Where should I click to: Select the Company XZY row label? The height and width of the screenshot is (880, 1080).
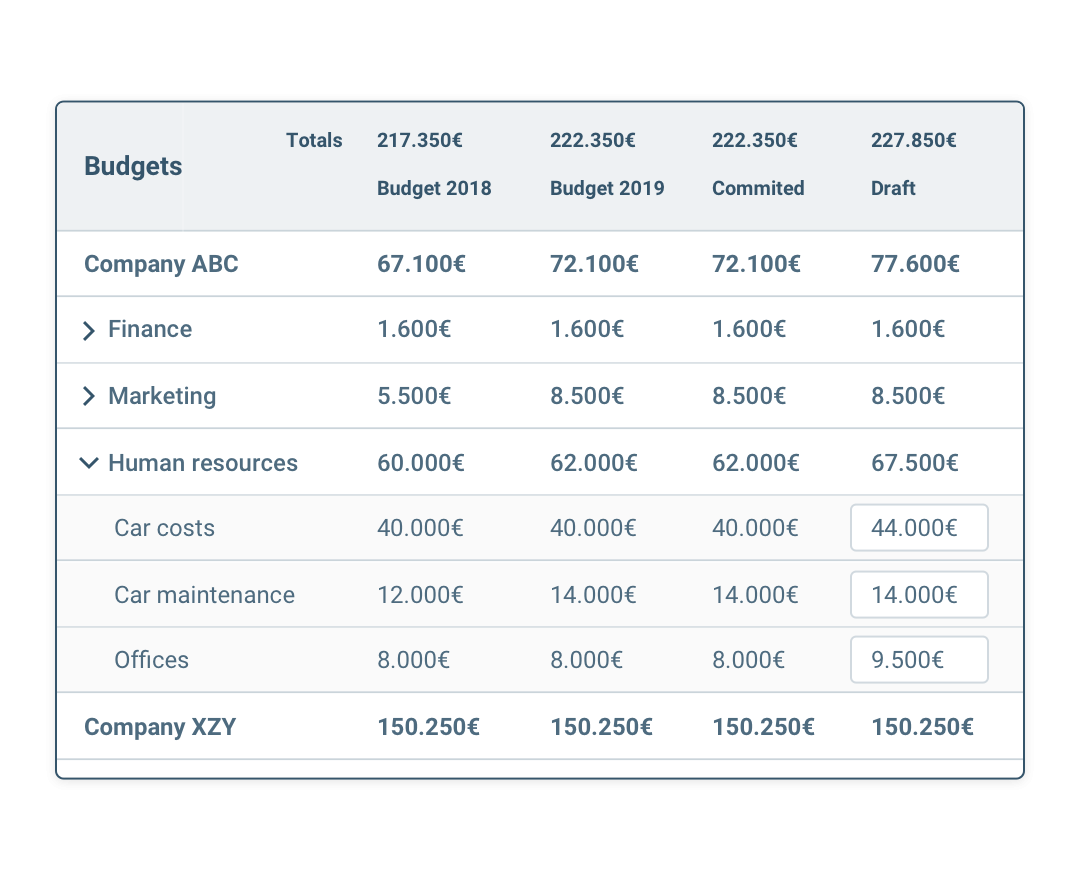tap(160, 726)
